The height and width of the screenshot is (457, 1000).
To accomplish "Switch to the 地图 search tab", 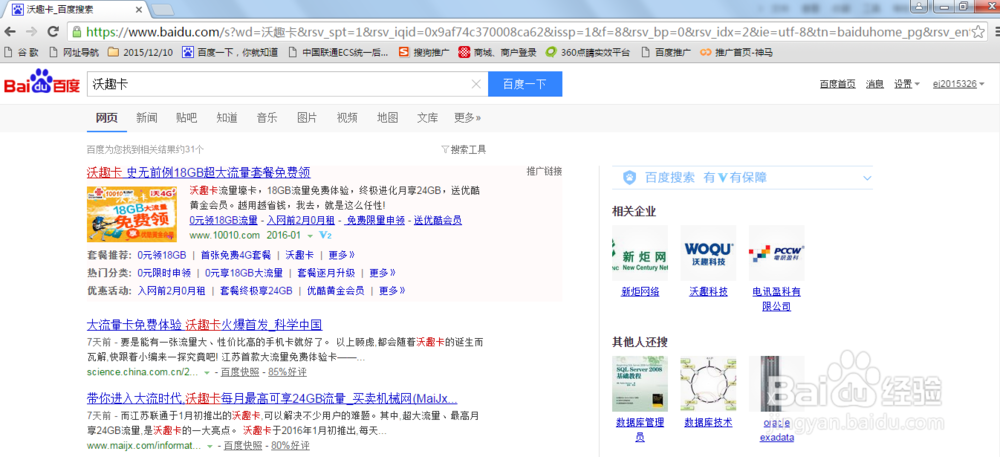I will (387, 118).
